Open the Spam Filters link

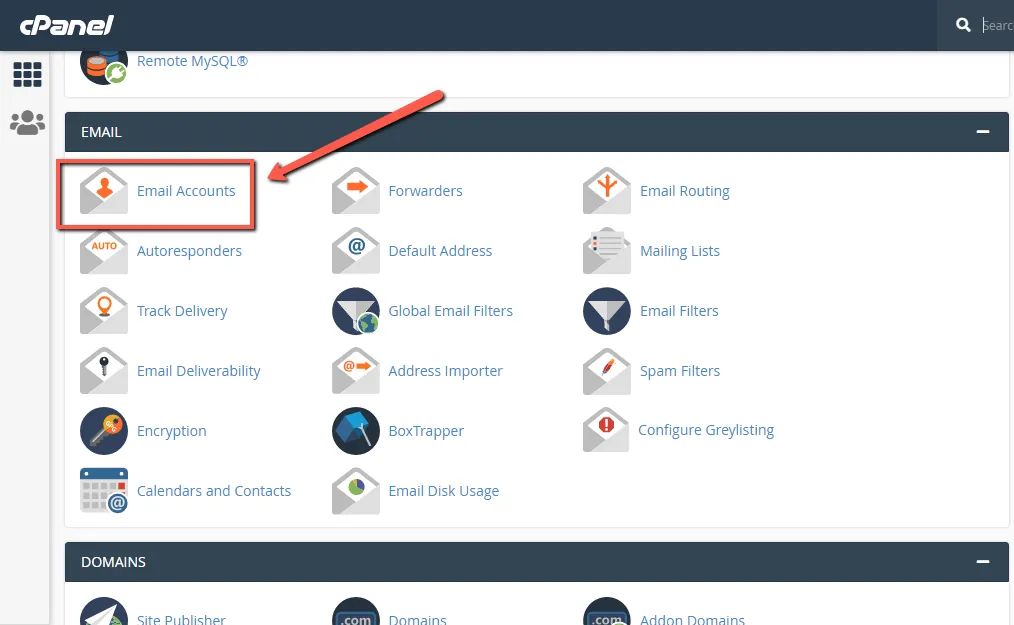(680, 371)
